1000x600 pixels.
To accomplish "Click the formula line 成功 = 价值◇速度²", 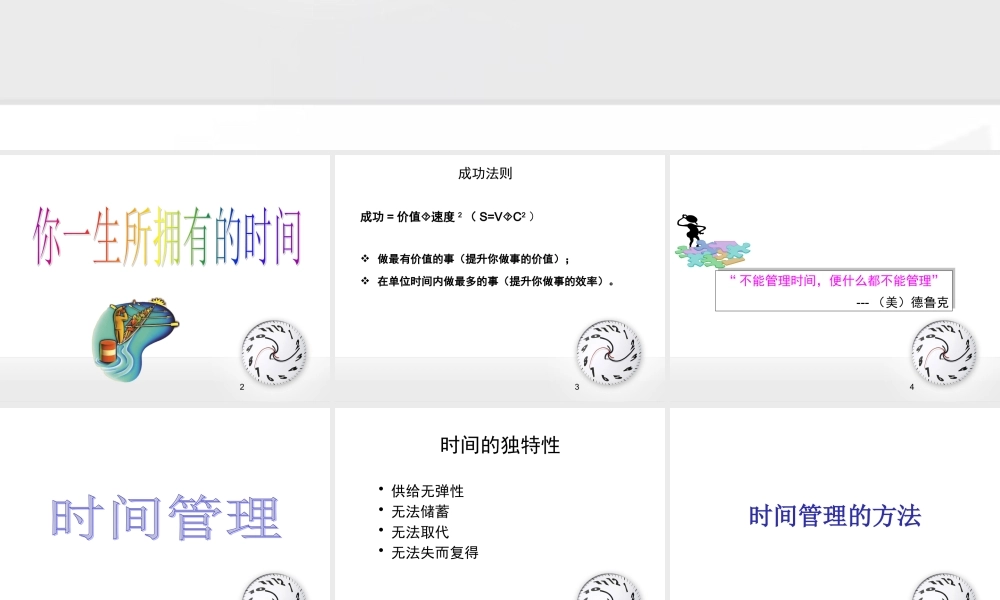I will click(x=447, y=217).
